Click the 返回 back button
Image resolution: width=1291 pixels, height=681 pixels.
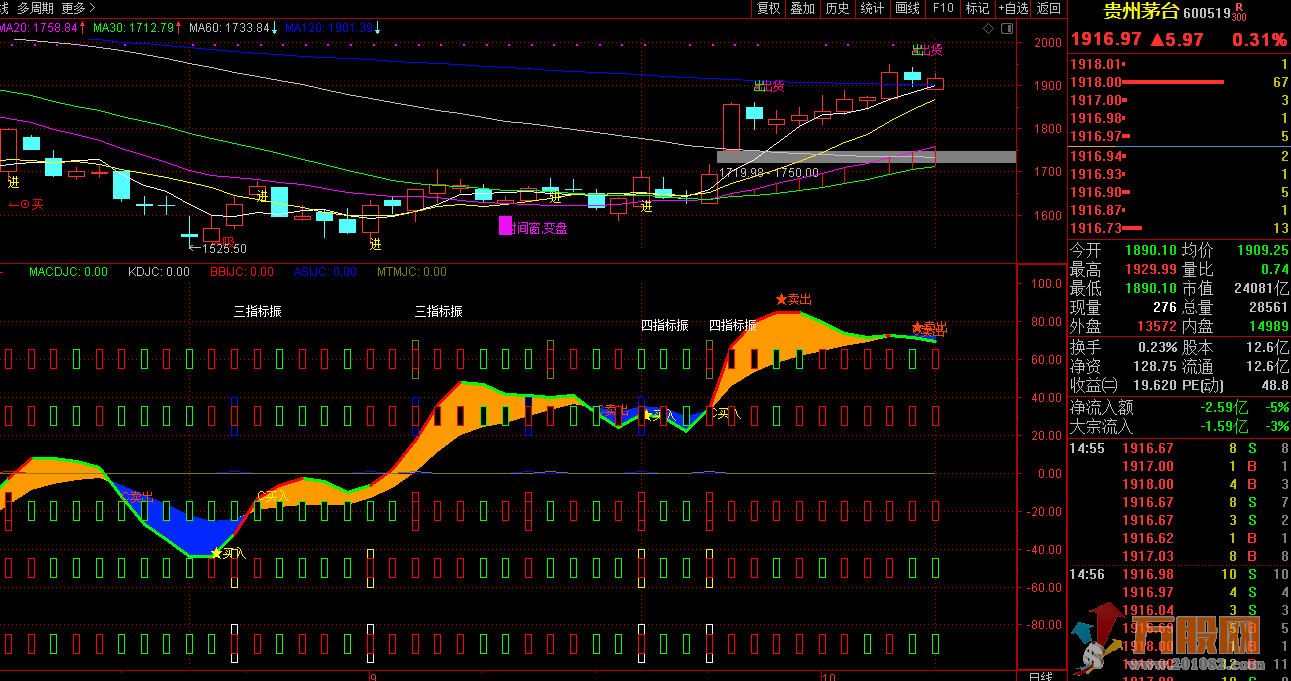pos(1048,8)
